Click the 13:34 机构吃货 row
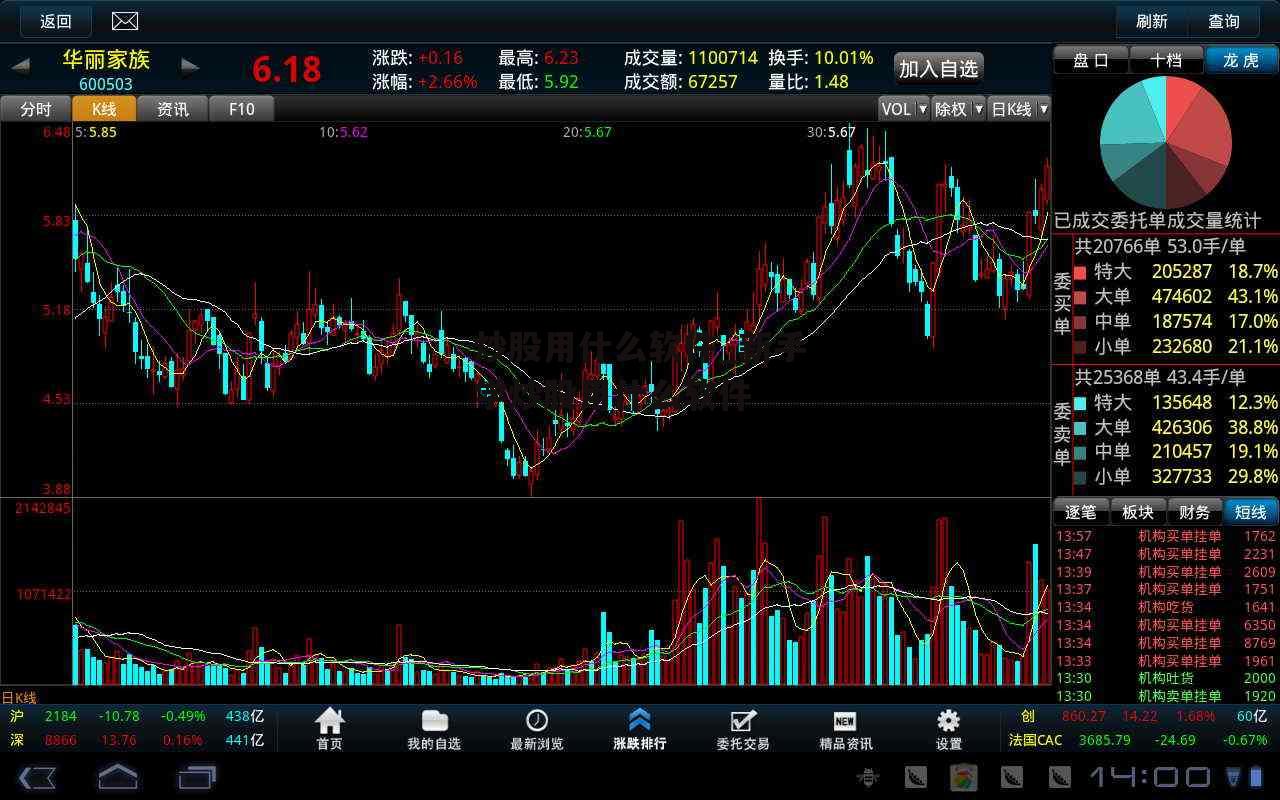 [x=1166, y=607]
